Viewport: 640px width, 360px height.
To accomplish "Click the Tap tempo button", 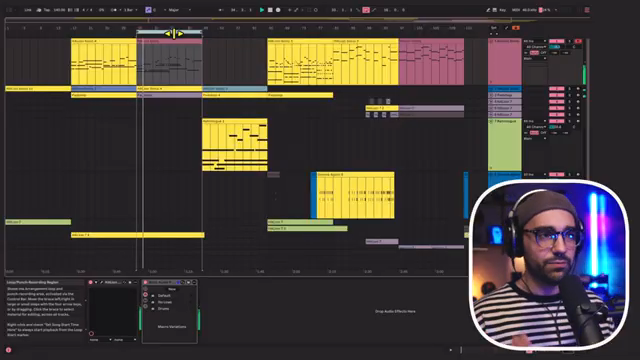I will [x=47, y=10].
